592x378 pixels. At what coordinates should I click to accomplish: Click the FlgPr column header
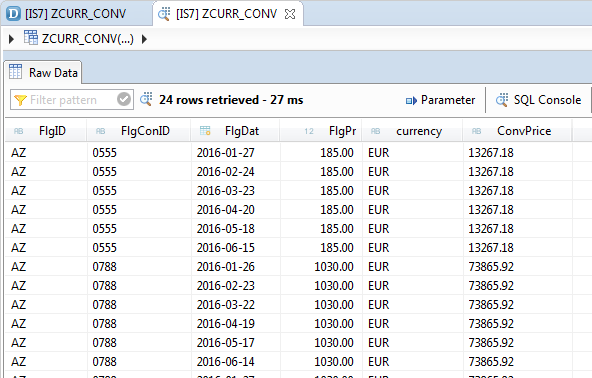[x=321, y=131]
